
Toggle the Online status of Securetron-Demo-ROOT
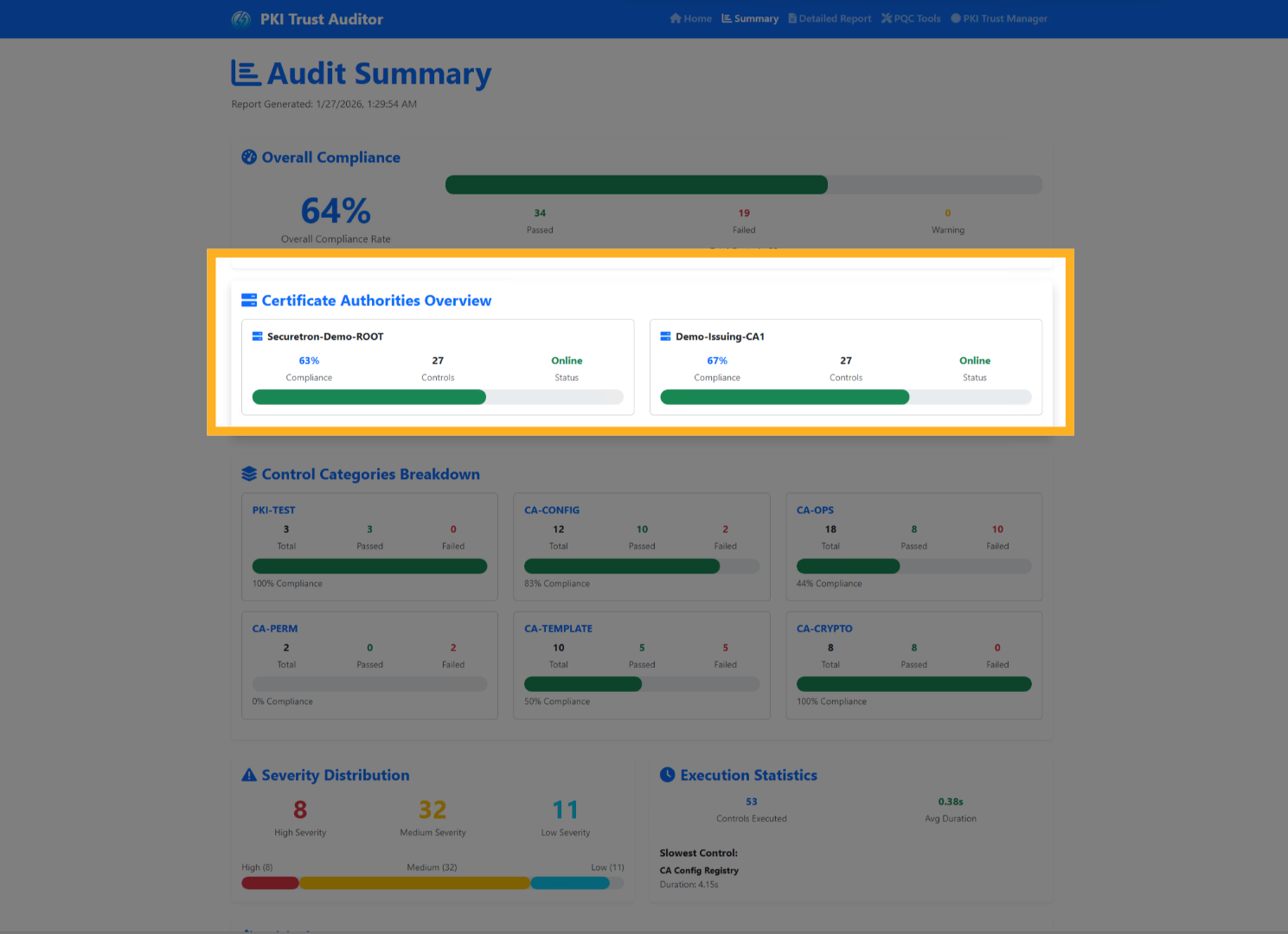tap(567, 361)
